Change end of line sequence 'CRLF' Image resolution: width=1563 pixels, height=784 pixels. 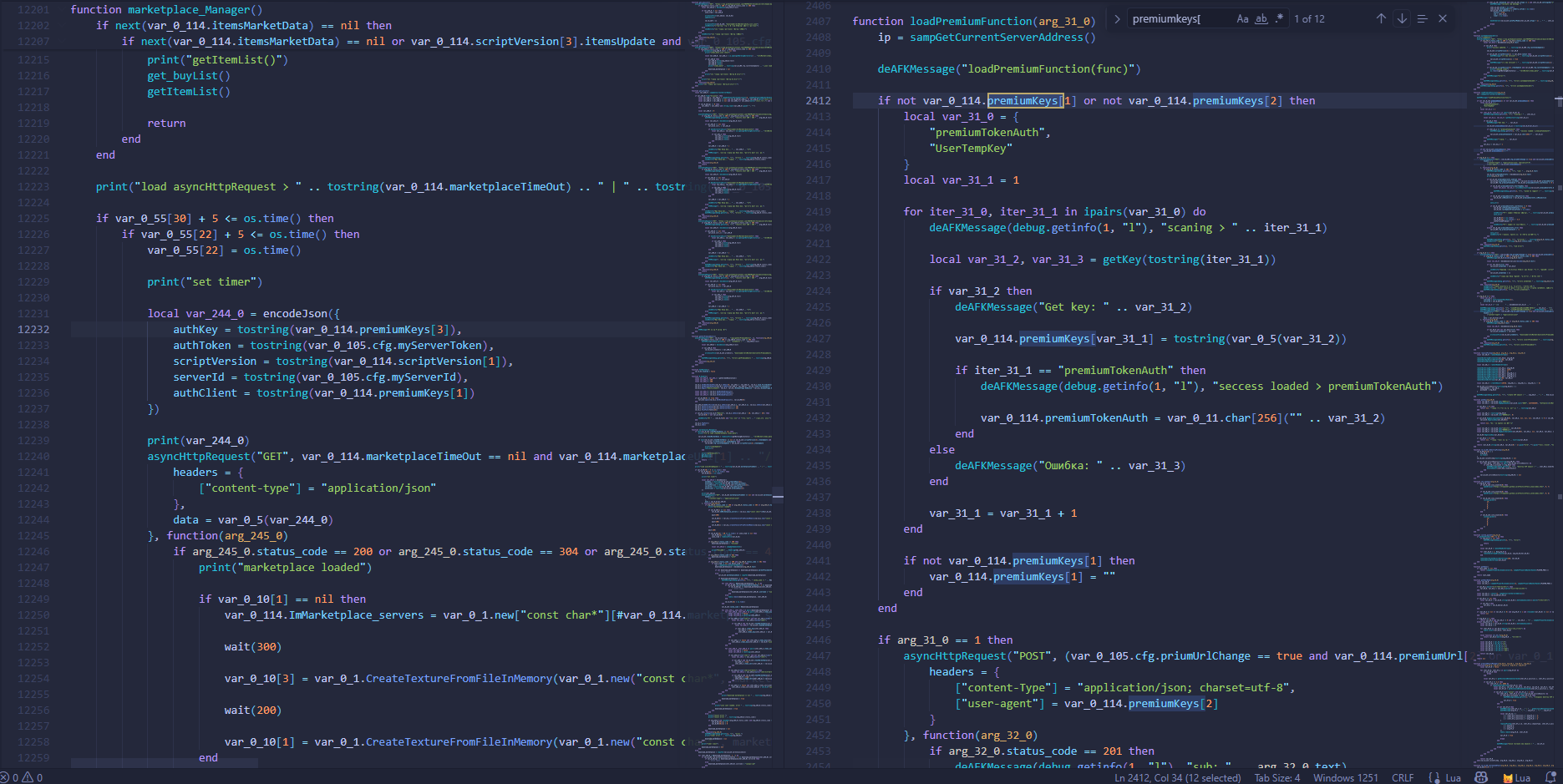[x=1403, y=777]
